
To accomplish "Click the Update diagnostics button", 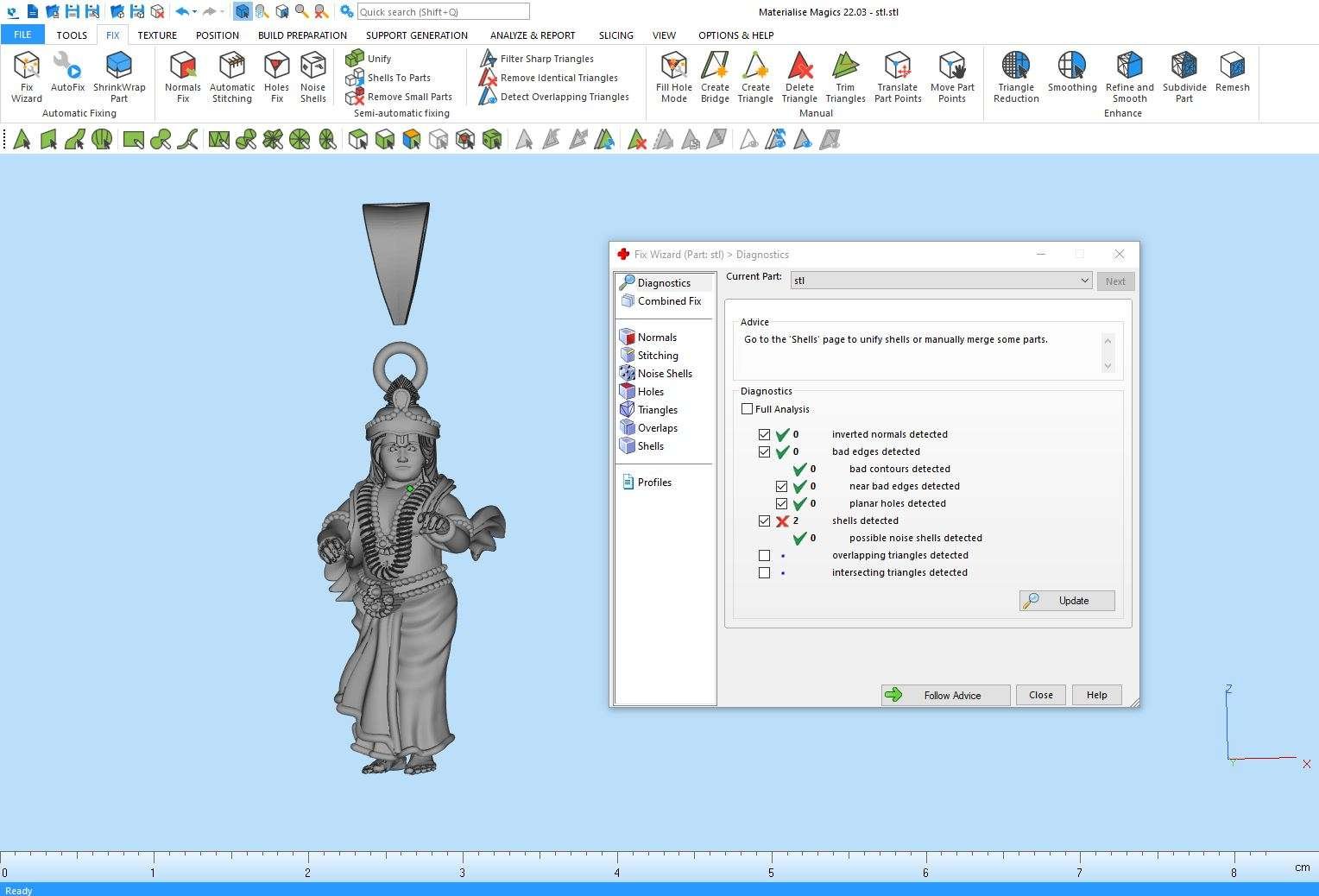I will pos(1067,601).
